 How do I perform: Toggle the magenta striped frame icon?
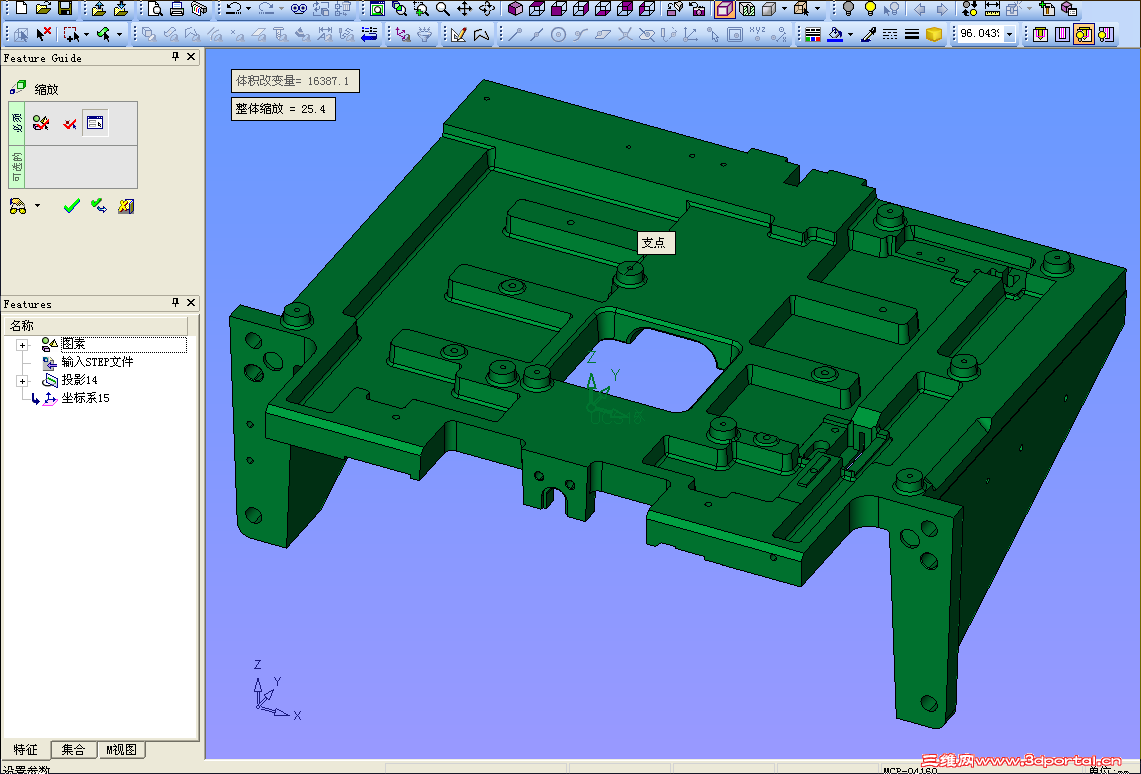(1062, 33)
